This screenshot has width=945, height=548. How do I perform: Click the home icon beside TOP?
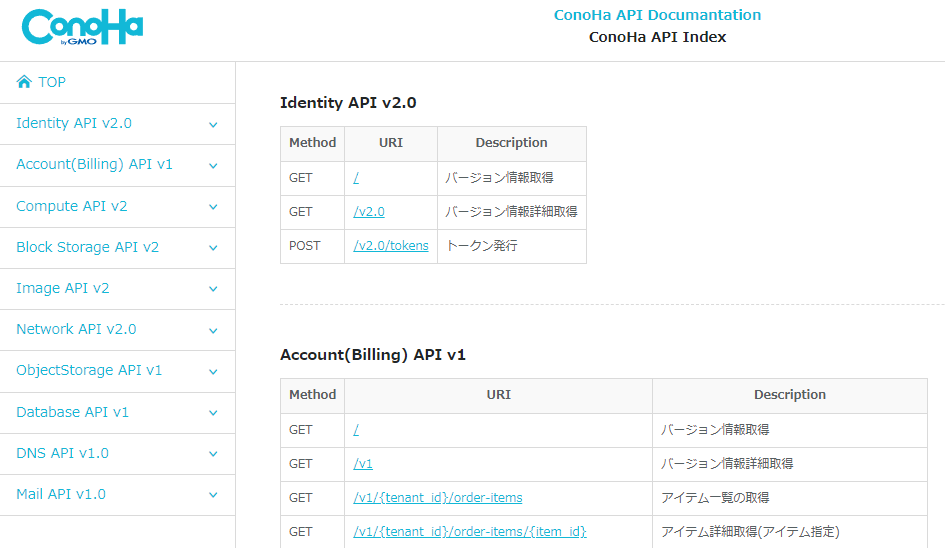pos(24,82)
